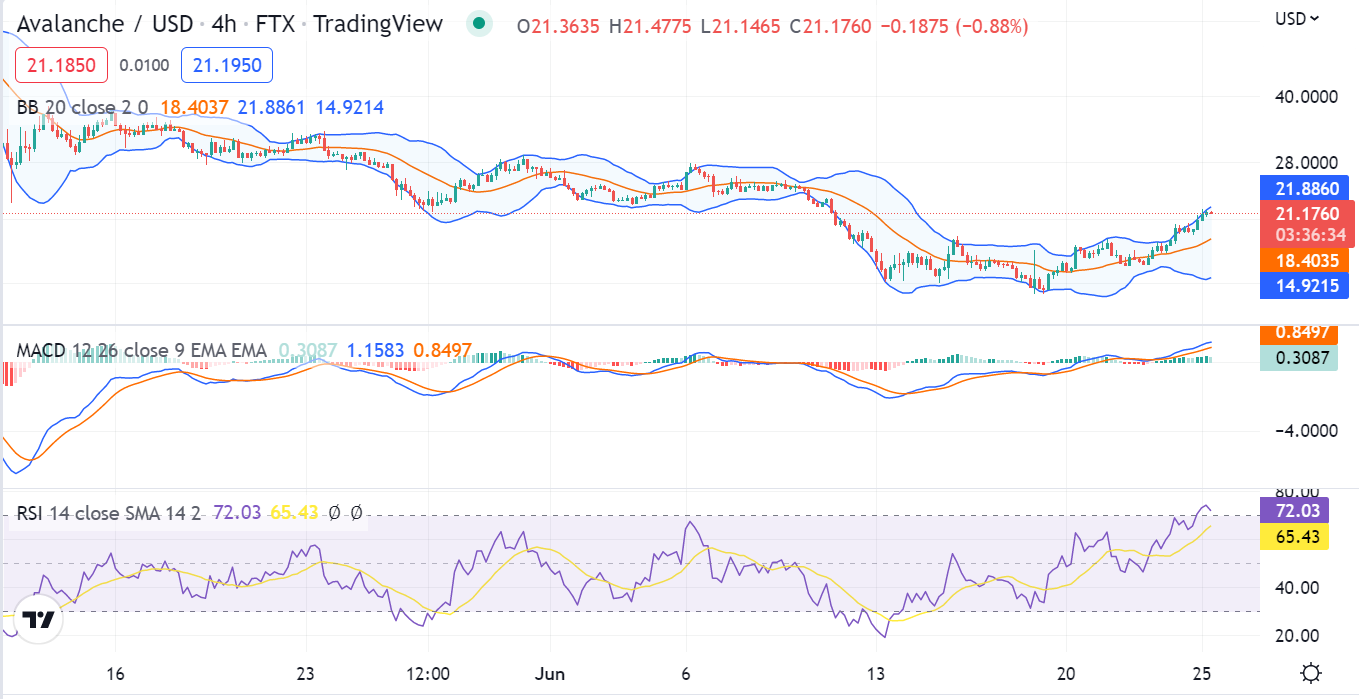Screen dimensions: 1359x699
Task: Click the open value O21.3635
Action: [559, 26]
